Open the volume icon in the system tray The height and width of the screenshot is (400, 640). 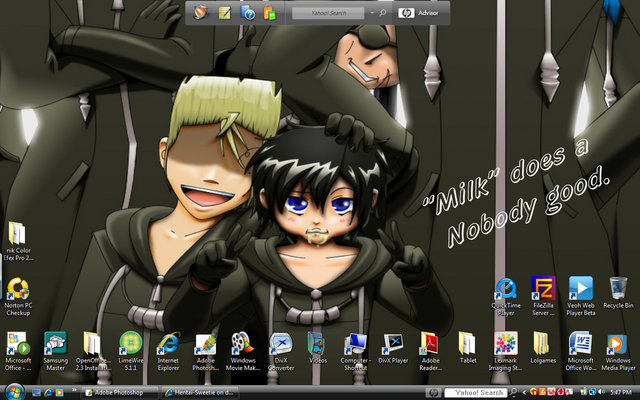600,392
